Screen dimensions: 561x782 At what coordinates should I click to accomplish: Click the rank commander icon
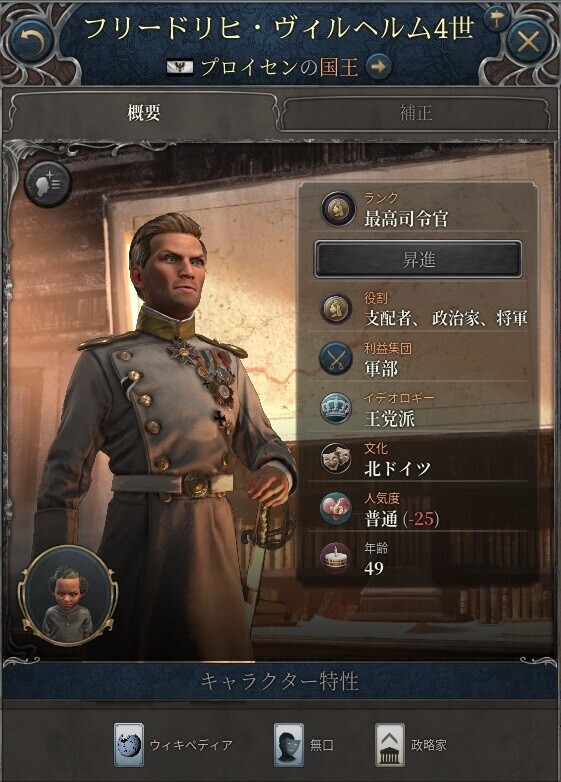(336, 209)
